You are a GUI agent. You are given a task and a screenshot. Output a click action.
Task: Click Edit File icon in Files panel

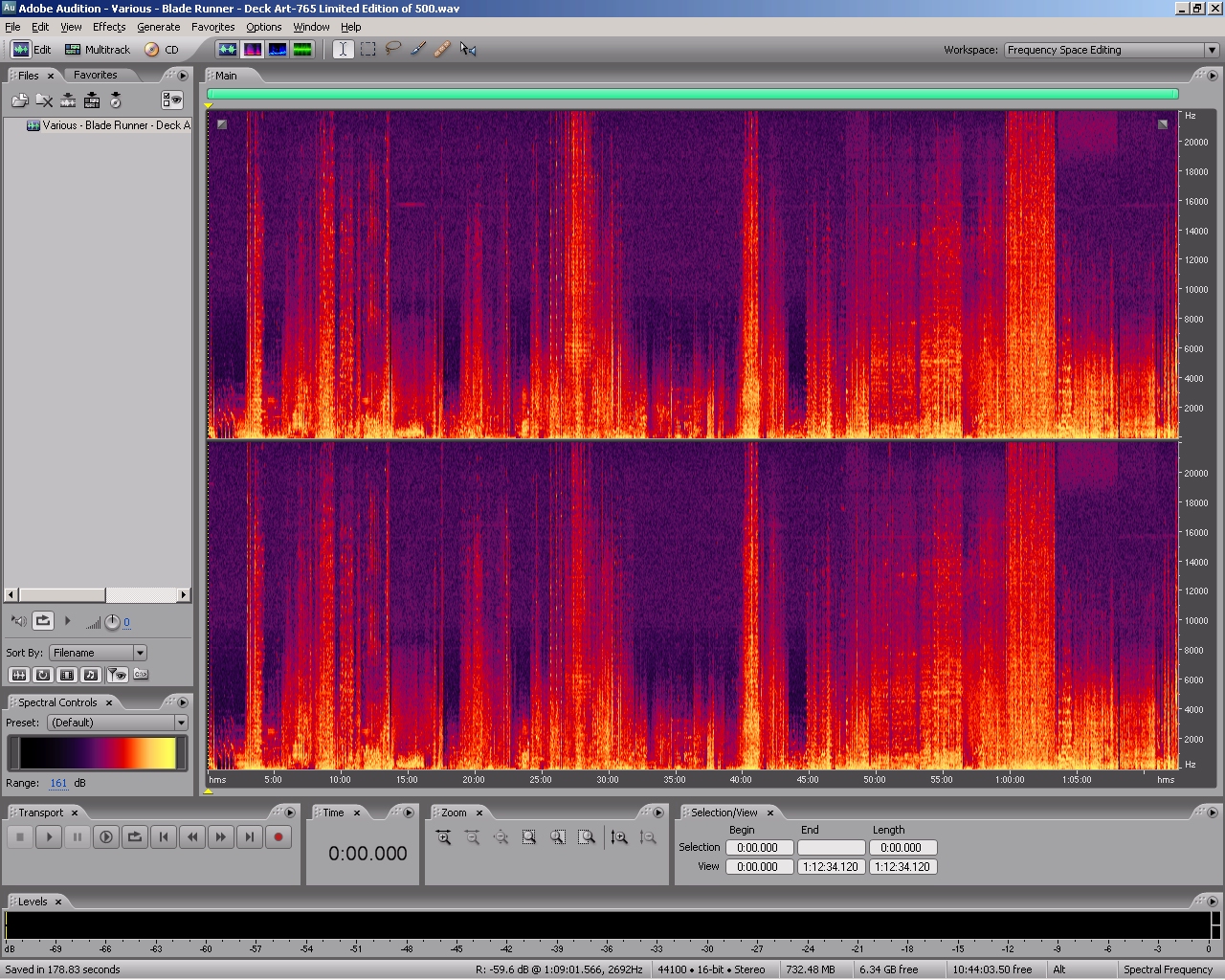click(x=68, y=100)
